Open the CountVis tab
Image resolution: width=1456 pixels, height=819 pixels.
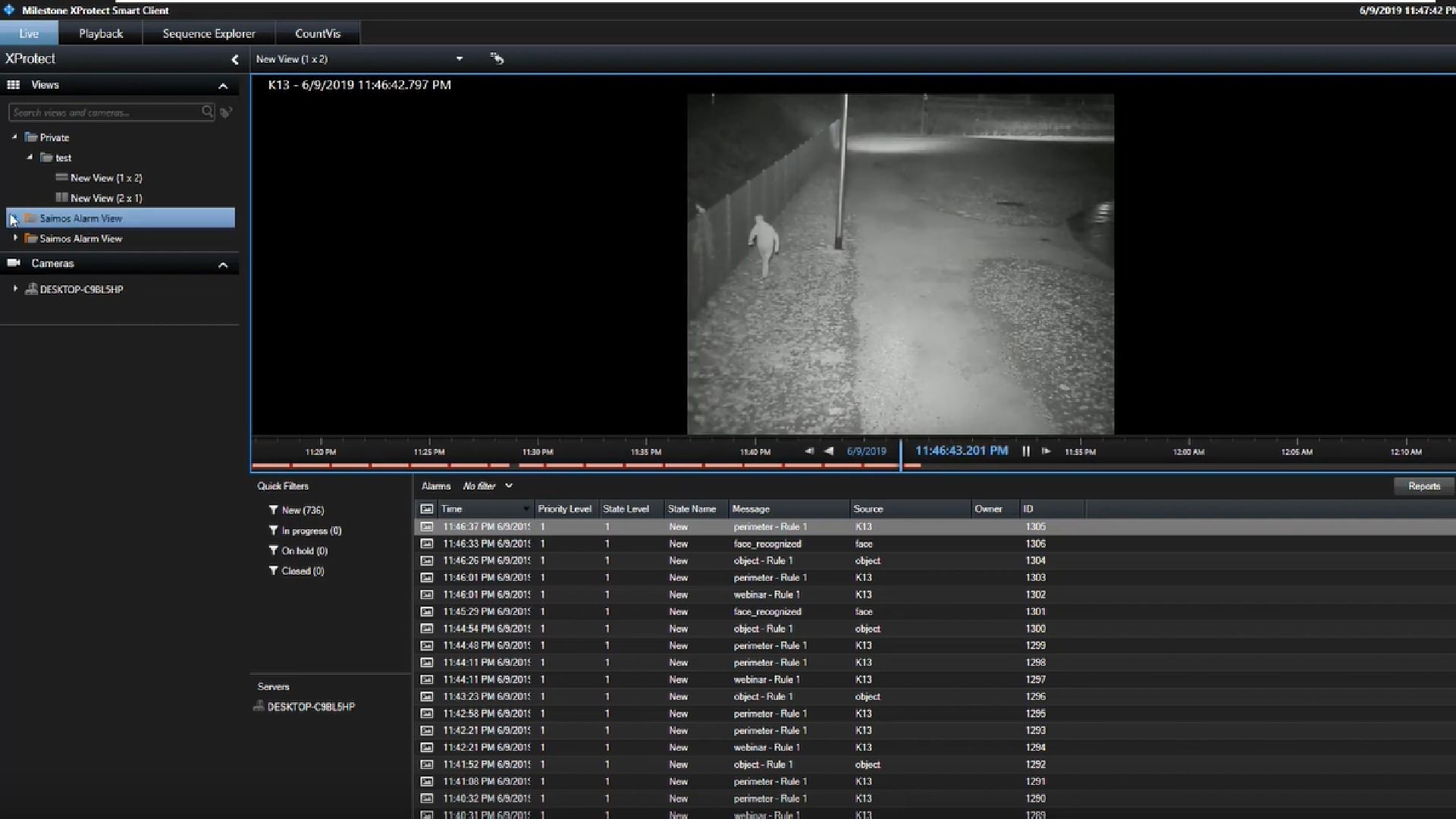click(x=318, y=33)
